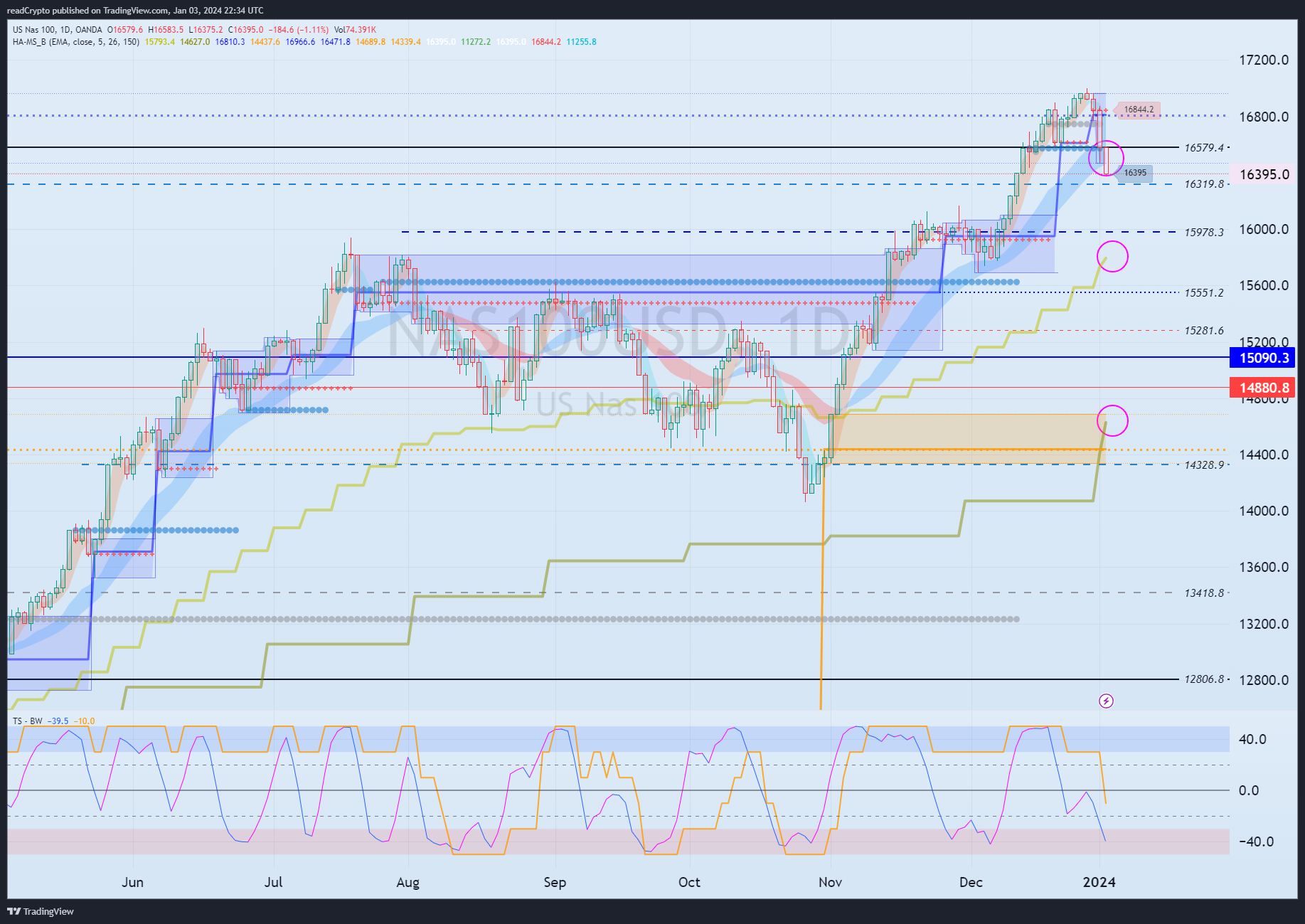Click the Jun label on time axis
Viewport: 1305px width, 924px height.
click(132, 882)
